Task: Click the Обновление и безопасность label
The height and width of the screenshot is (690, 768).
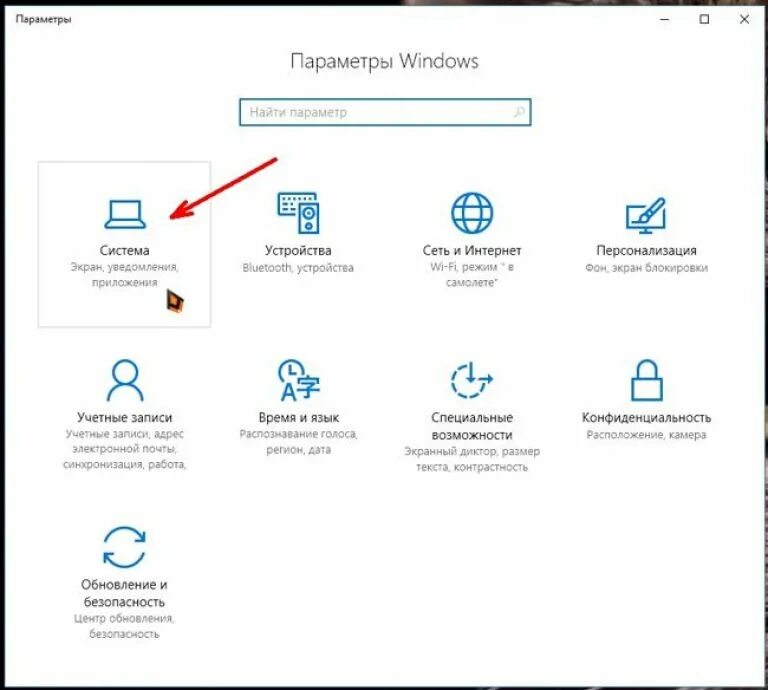Action: click(x=124, y=593)
